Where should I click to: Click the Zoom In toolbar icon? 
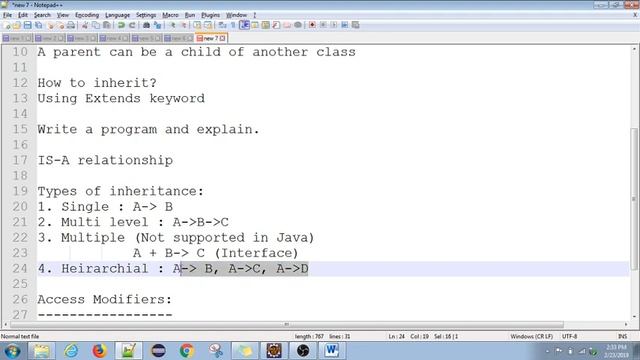click(x=173, y=25)
